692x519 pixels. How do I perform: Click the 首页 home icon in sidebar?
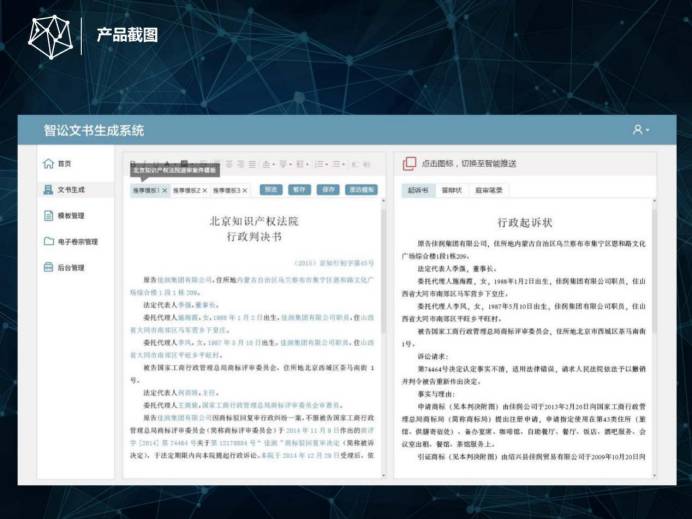[x=48, y=164]
